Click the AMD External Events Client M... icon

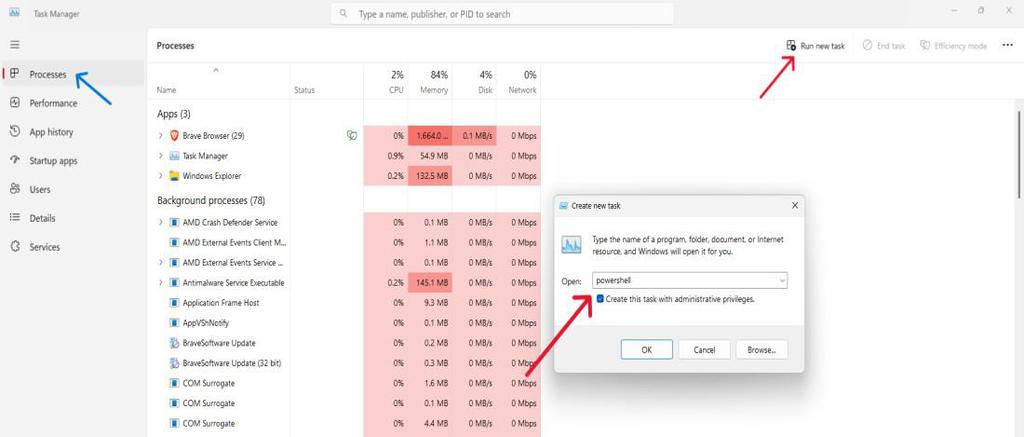pos(174,242)
